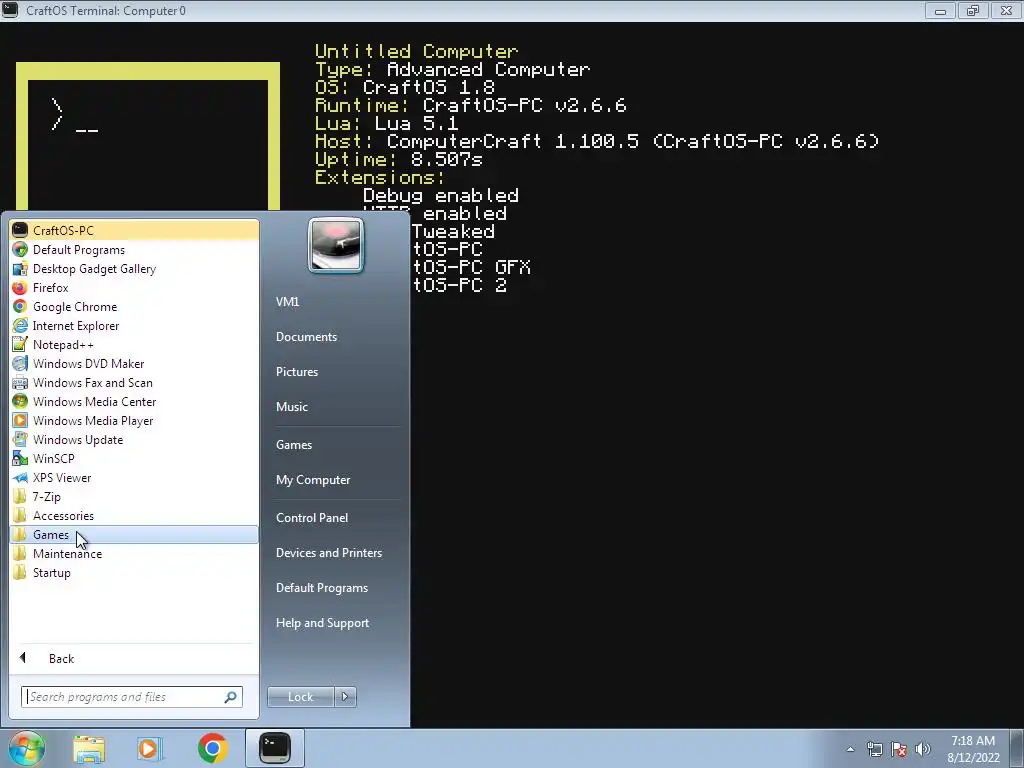Open Windows Media Player in programs list
This screenshot has width=1024, height=768.
(135, 421)
